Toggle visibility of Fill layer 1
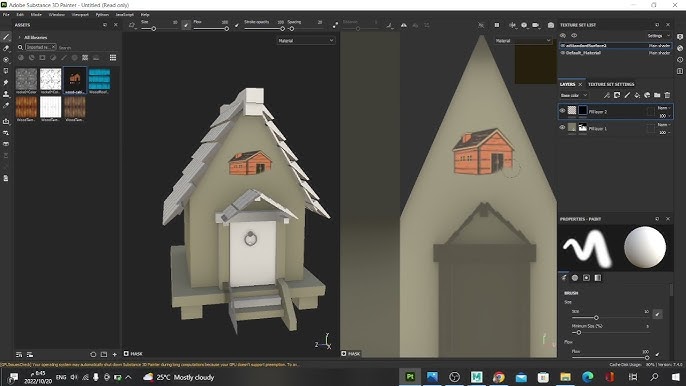The width and height of the screenshot is (686, 386). click(563, 128)
